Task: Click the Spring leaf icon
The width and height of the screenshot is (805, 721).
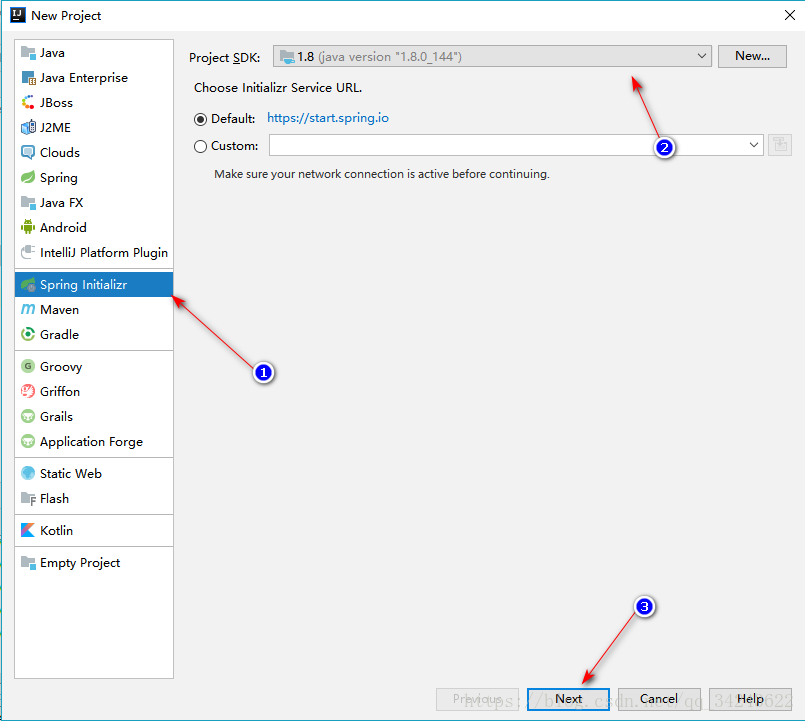Action: [28, 178]
